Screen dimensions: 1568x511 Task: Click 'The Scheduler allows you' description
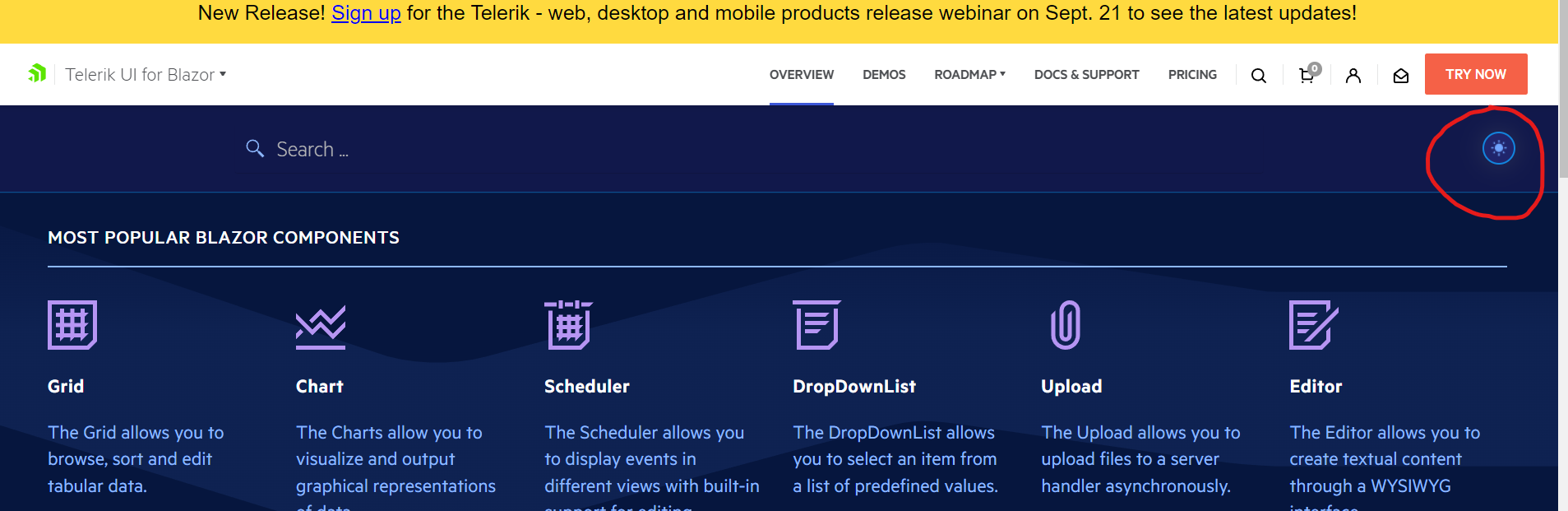point(652,469)
